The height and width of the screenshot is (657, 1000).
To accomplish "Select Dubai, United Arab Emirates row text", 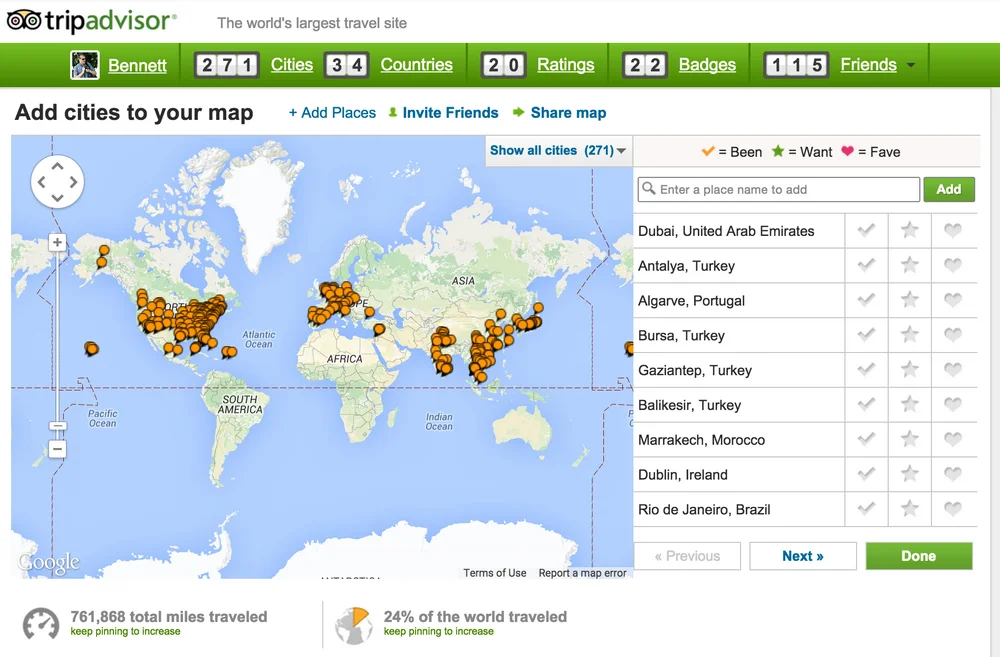I will (x=726, y=231).
